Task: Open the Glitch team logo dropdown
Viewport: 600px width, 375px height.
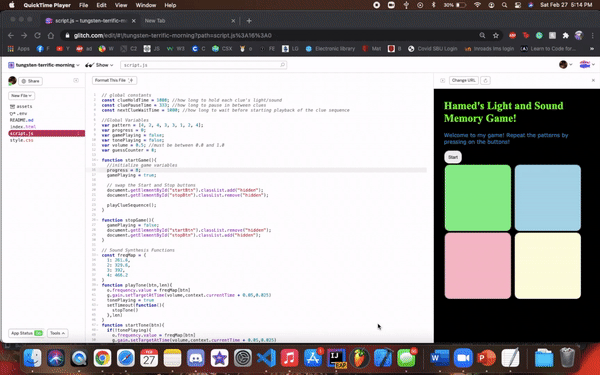Action: [587, 65]
